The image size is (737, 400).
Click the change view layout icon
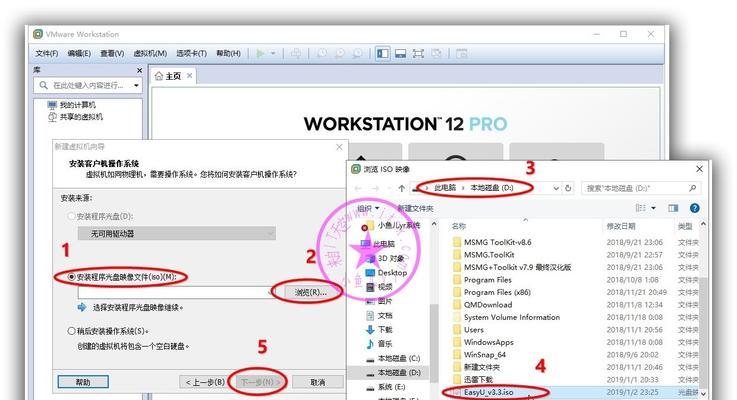tap(640, 208)
